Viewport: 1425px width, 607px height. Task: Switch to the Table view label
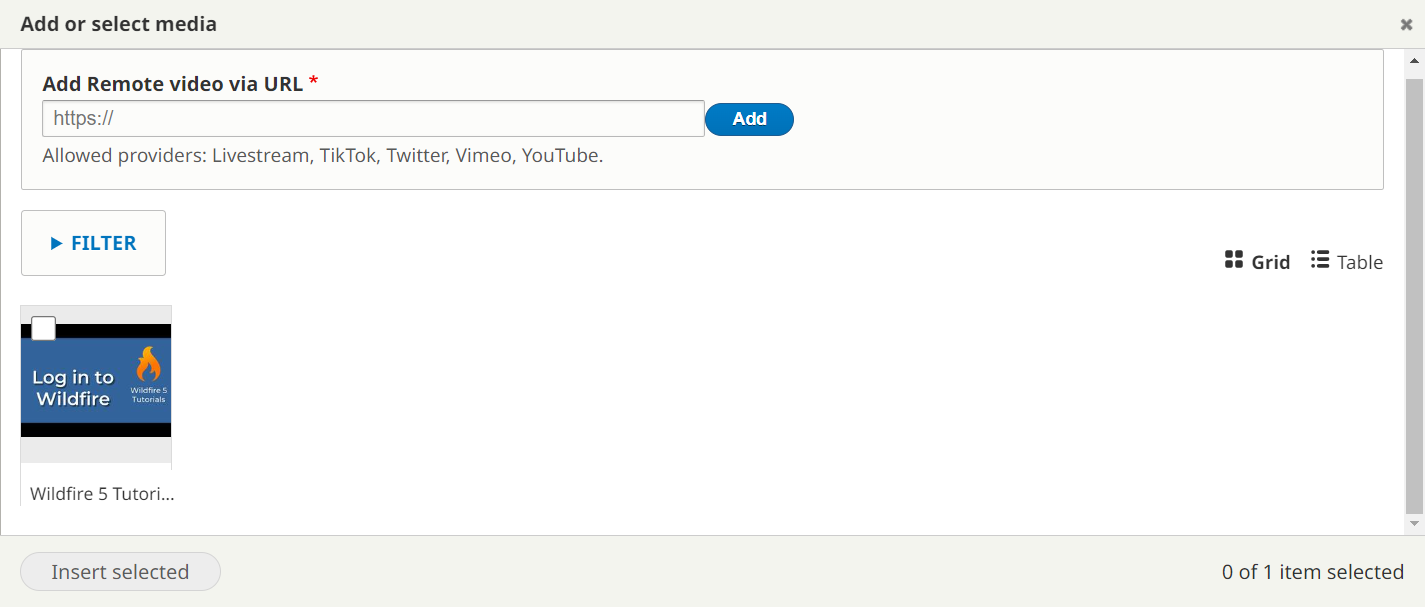point(1359,262)
